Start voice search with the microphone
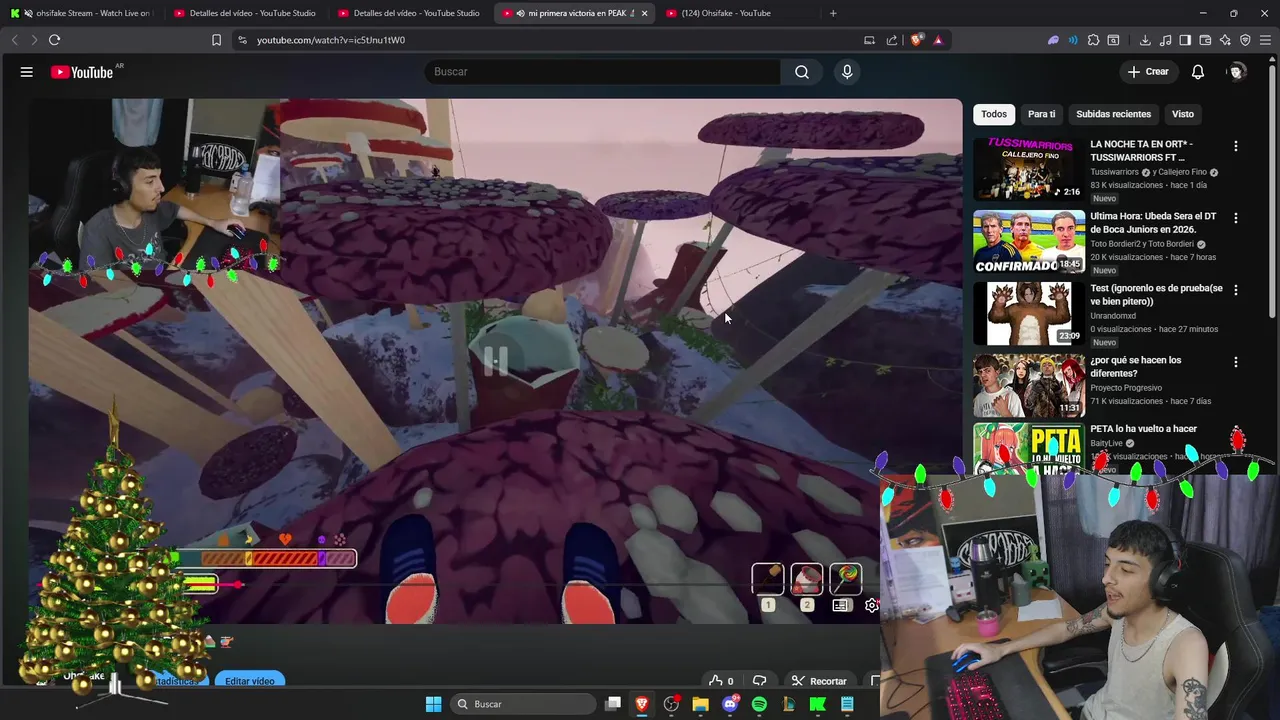Screen dimensions: 1280x720 point(847,72)
